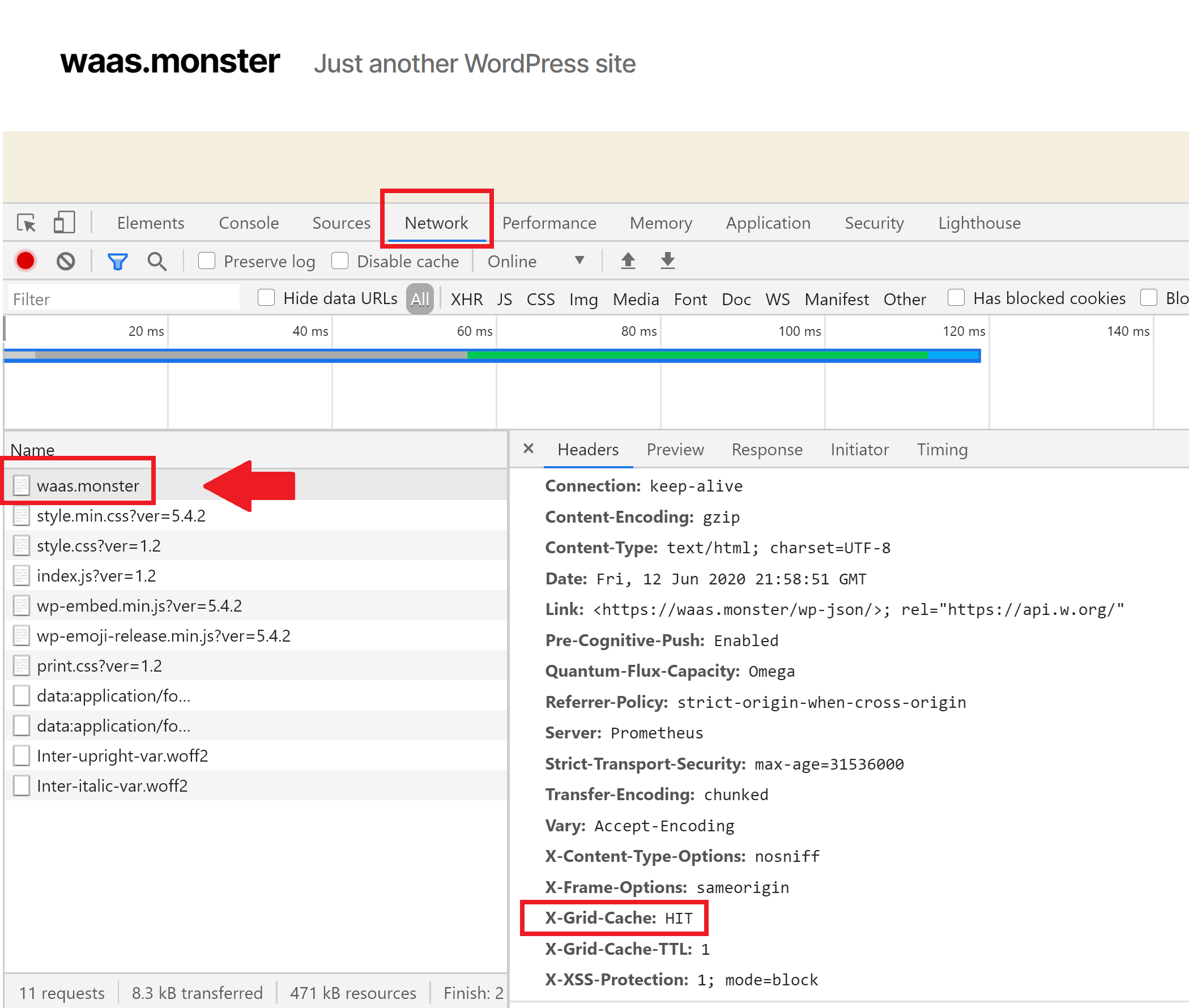
Task: Click the Filter text input field
Action: pyautogui.click(x=124, y=299)
